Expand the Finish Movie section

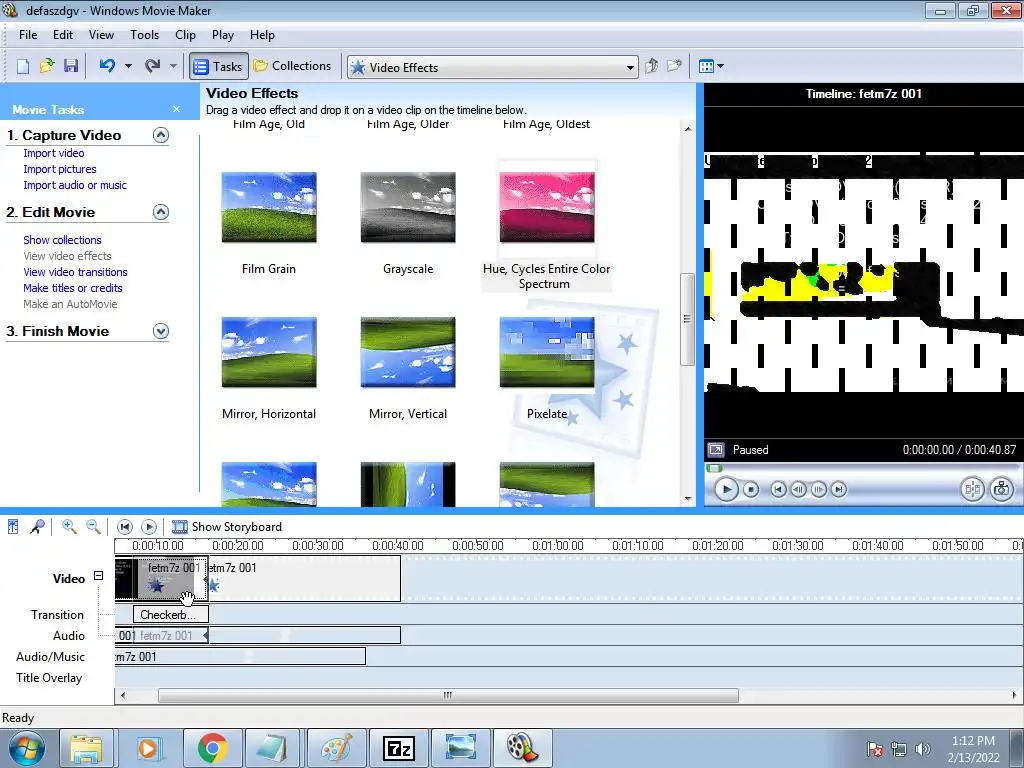coord(161,331)
